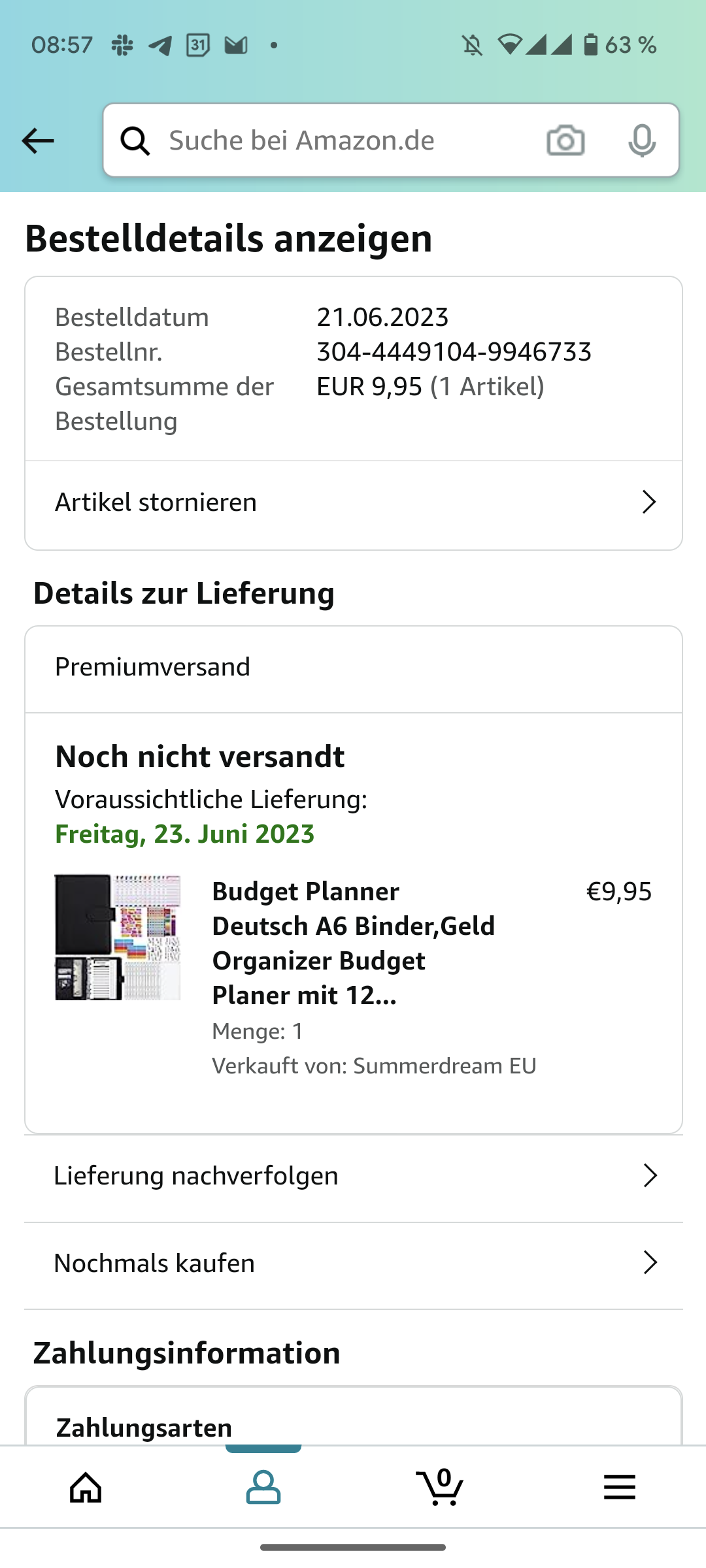Tap chevron next to Lieferung nachverfolgen
The width and height of the screenshot is (706, 1568).
[x=650, y=1176]
